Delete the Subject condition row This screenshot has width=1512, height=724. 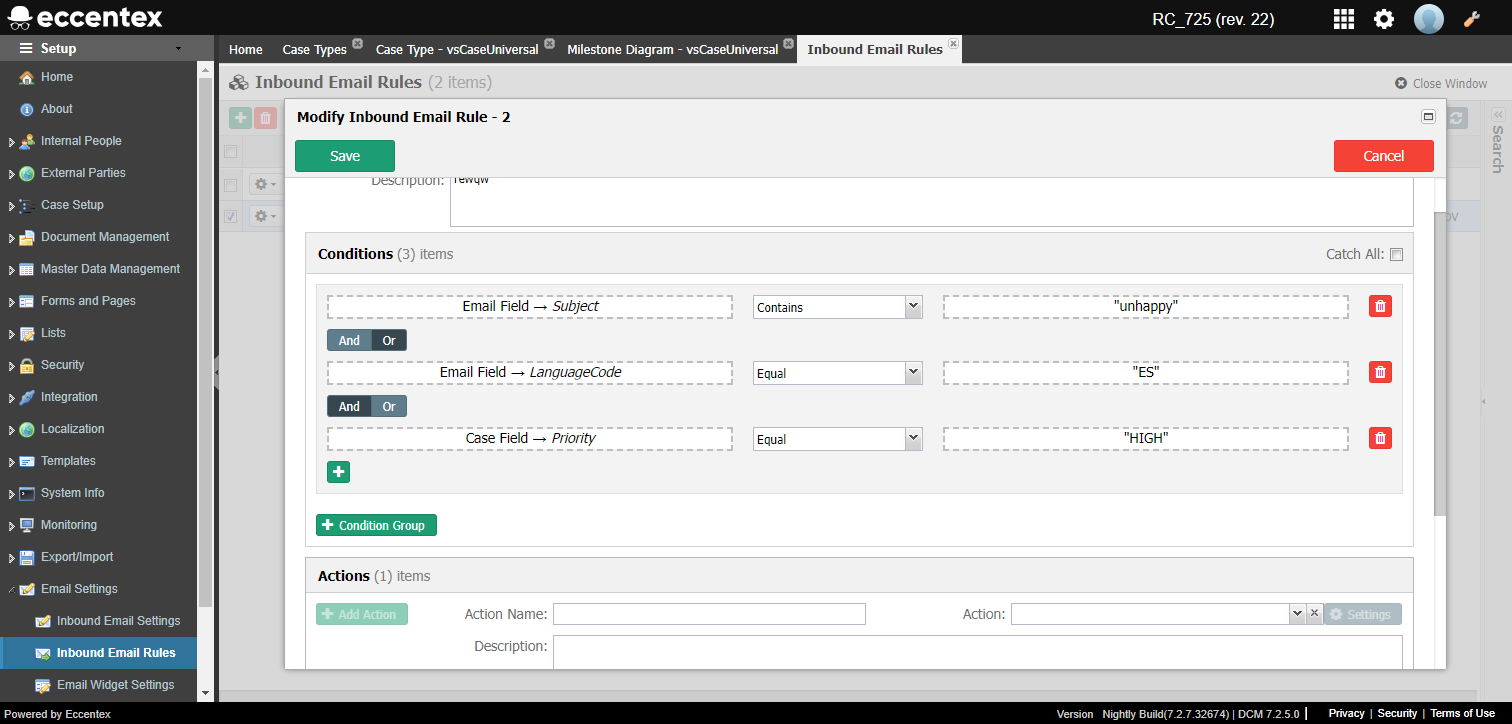tap(1380, 306)
